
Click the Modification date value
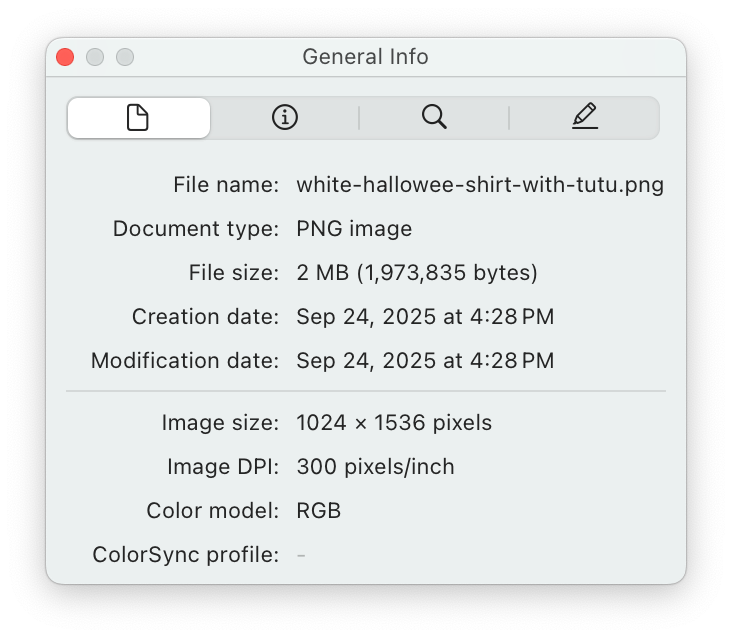click(425, 361)
